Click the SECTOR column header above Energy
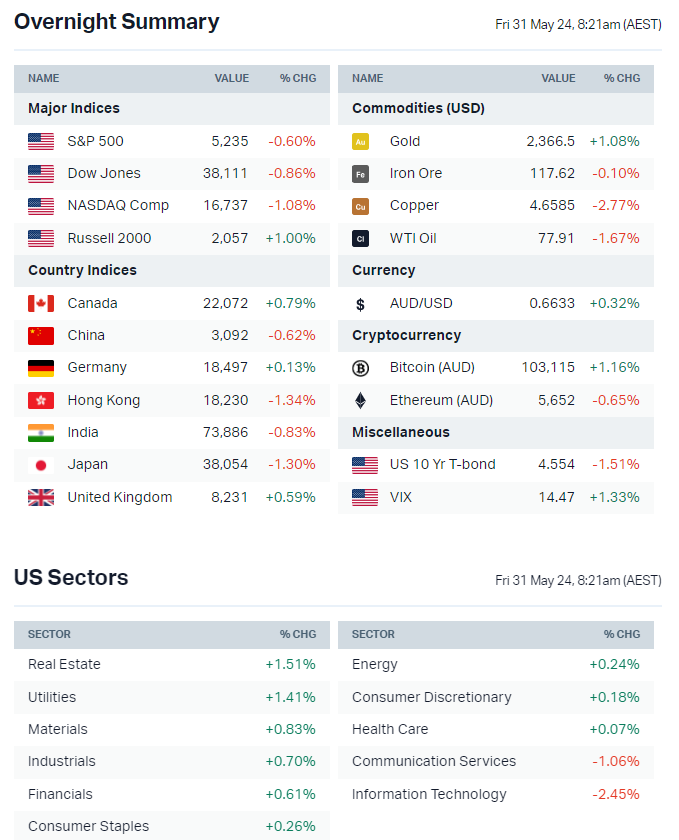The width and height of the screenshot is (679, 840). (373, 634)
